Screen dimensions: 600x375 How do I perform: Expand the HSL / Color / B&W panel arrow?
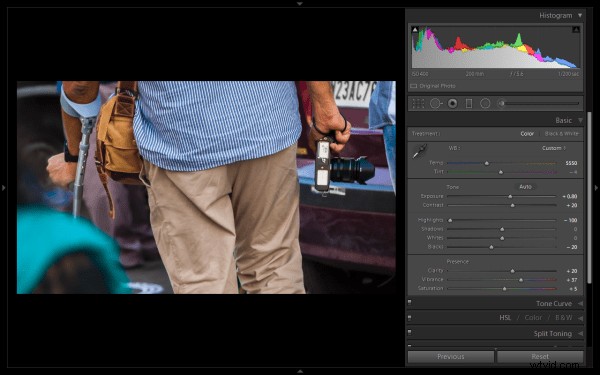point(580,318)
